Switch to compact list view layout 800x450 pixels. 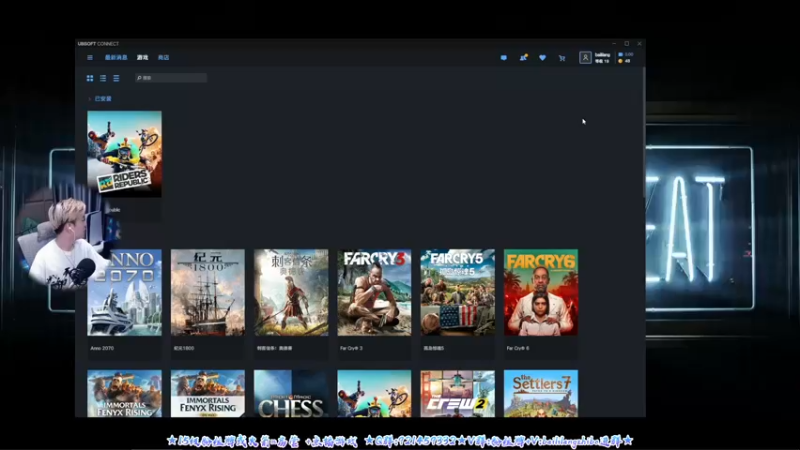pyautogui.click(x=116, y=78)
